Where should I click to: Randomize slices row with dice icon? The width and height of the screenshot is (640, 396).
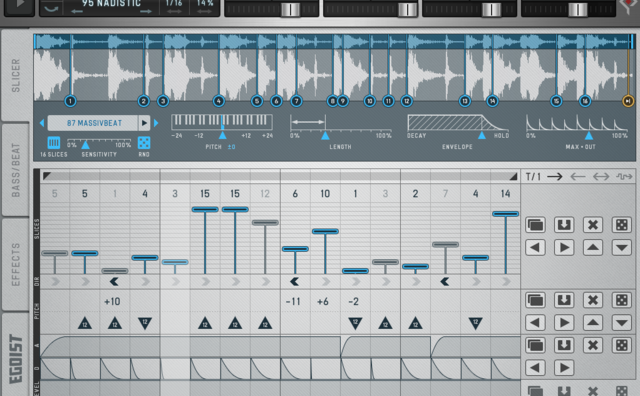(x=622, y=225)
